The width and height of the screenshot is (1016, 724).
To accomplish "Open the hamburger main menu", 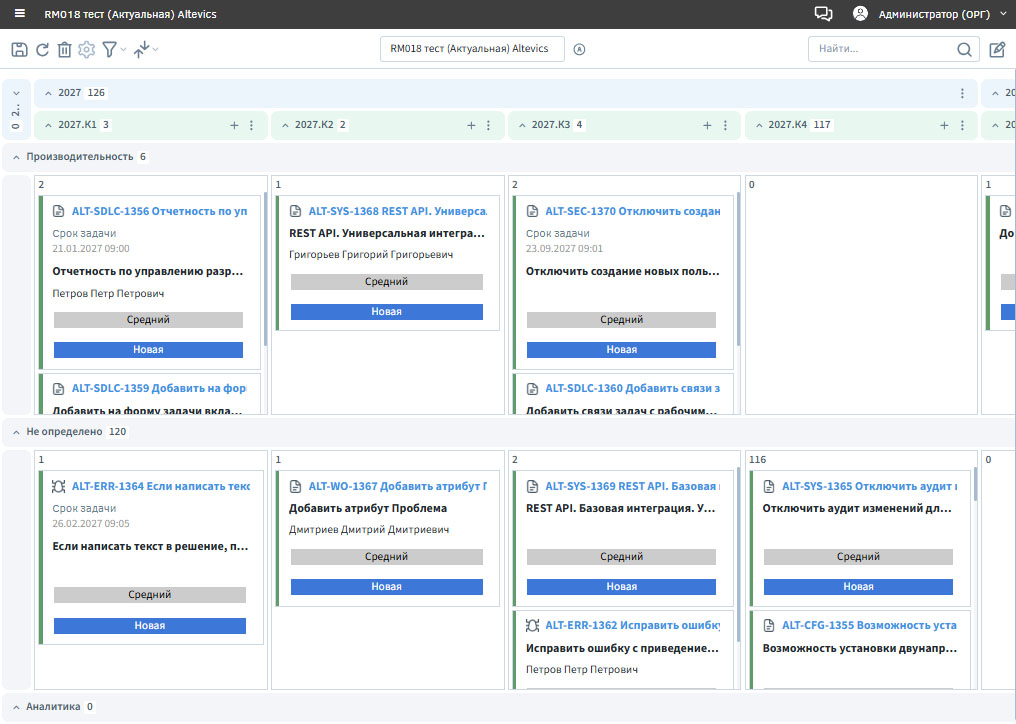I will [x=19, y=14].
